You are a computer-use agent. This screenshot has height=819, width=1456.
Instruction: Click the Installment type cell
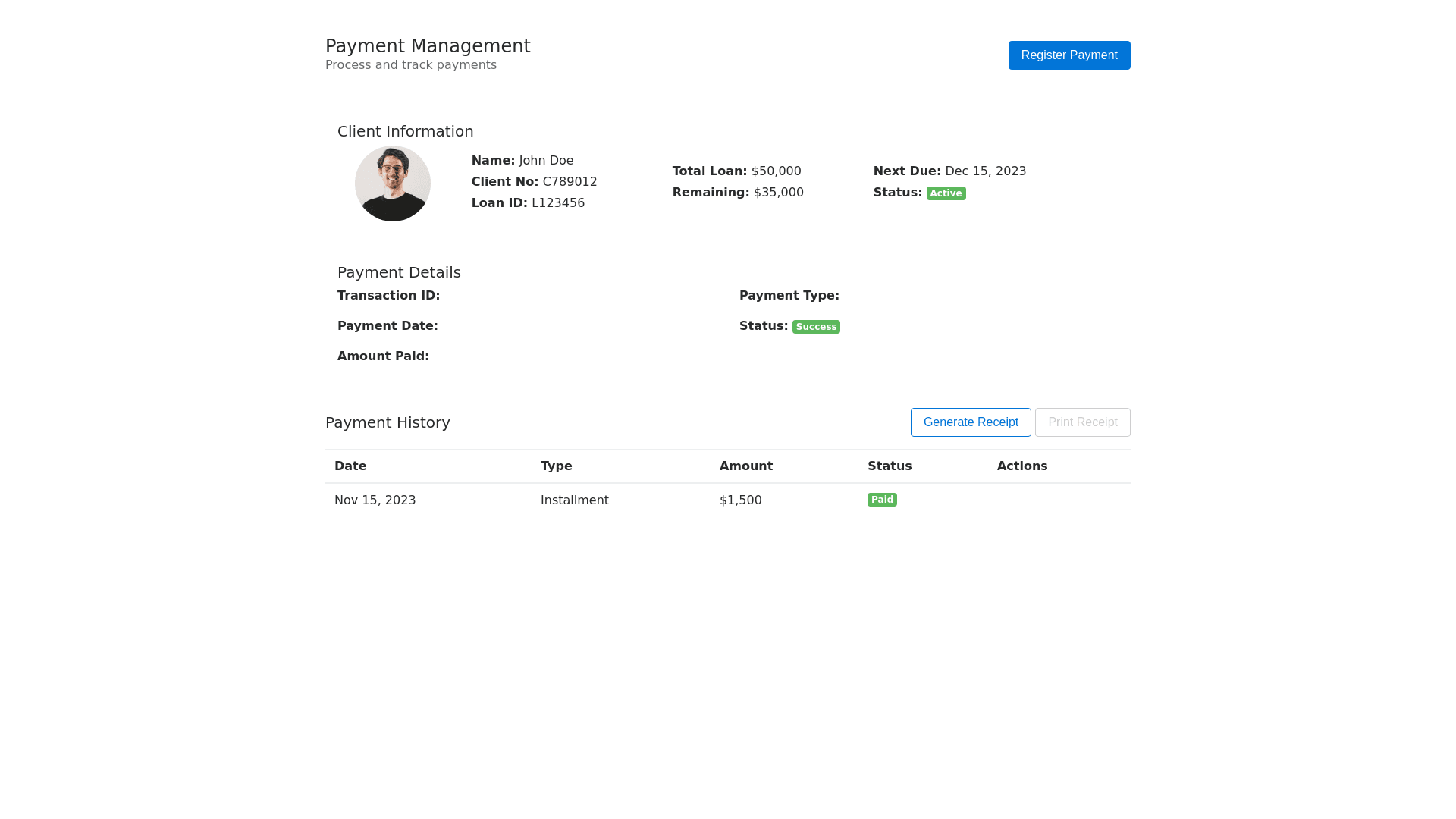[x=574, y=500]
